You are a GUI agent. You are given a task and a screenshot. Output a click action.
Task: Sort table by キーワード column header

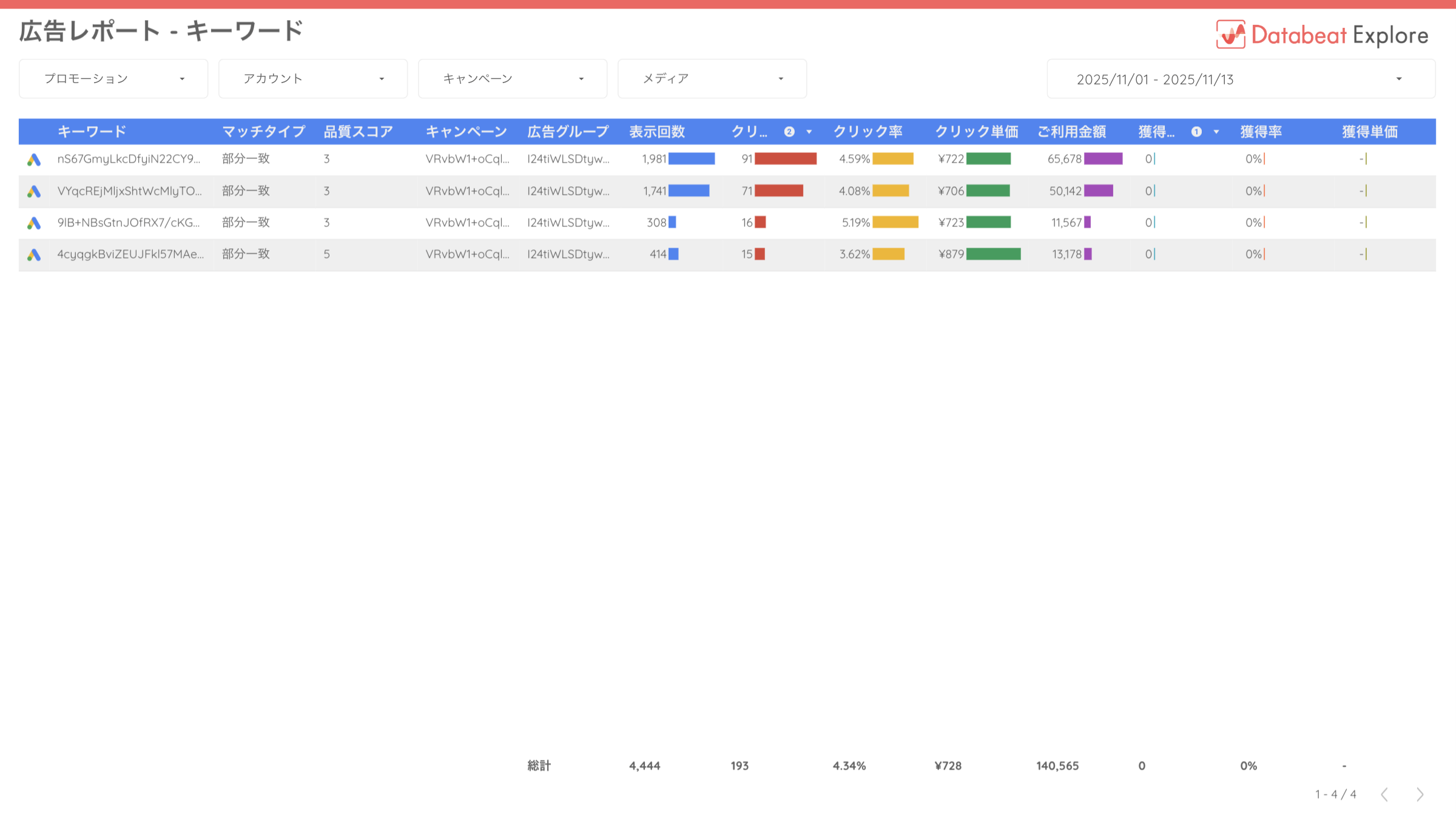click(x=92, y=132)
